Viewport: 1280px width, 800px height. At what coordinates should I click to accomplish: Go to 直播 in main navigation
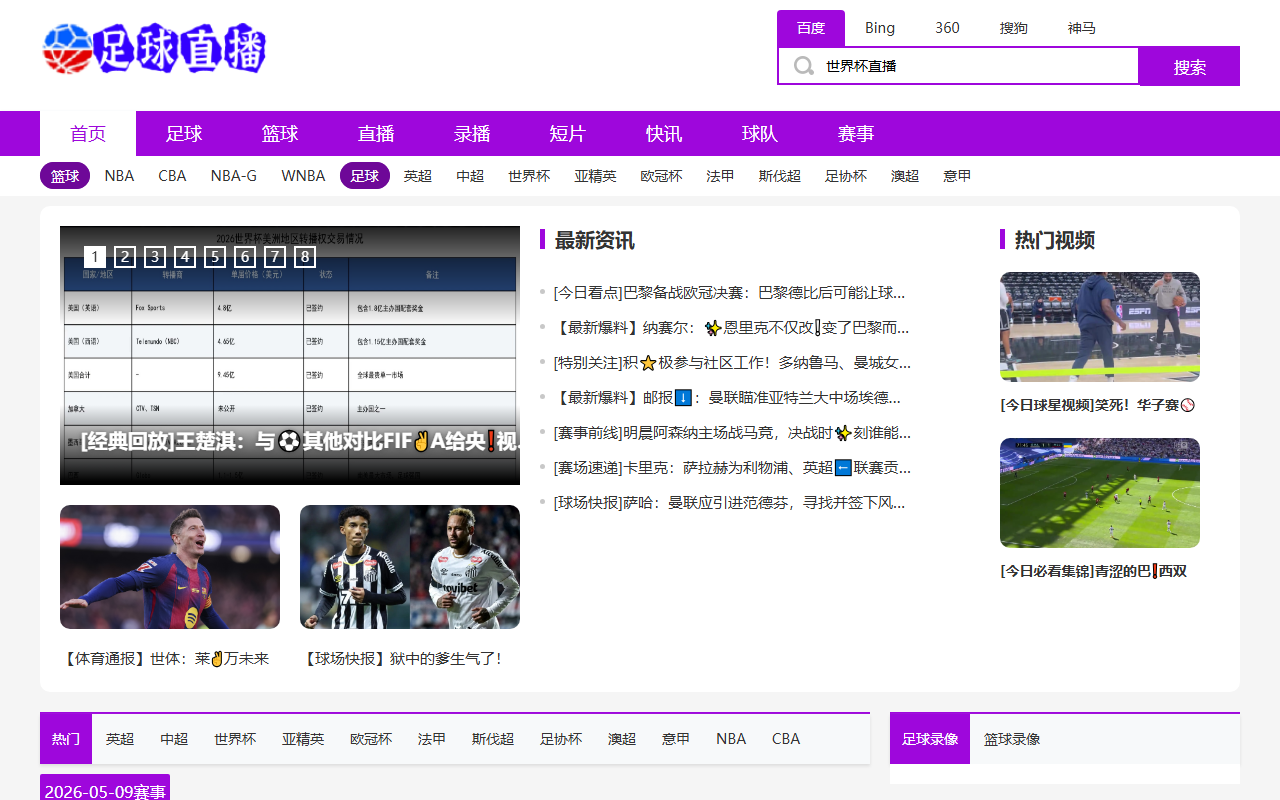[376, 133]
